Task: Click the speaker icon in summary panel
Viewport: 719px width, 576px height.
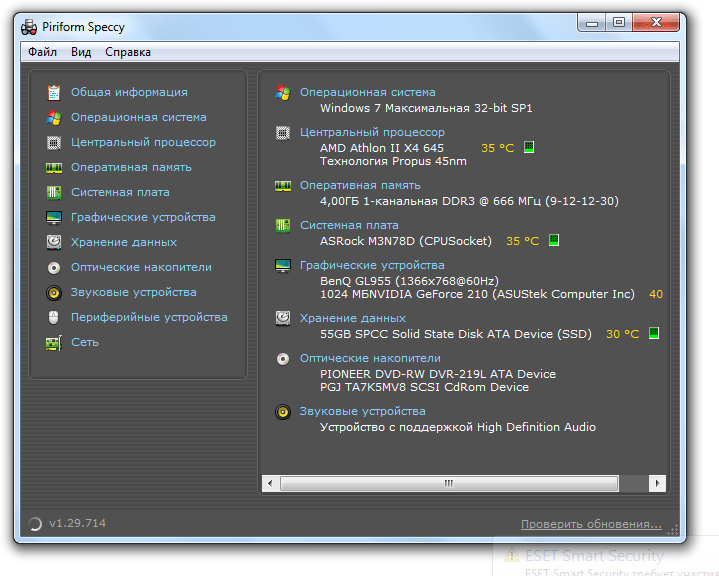Action: point(282,412)
